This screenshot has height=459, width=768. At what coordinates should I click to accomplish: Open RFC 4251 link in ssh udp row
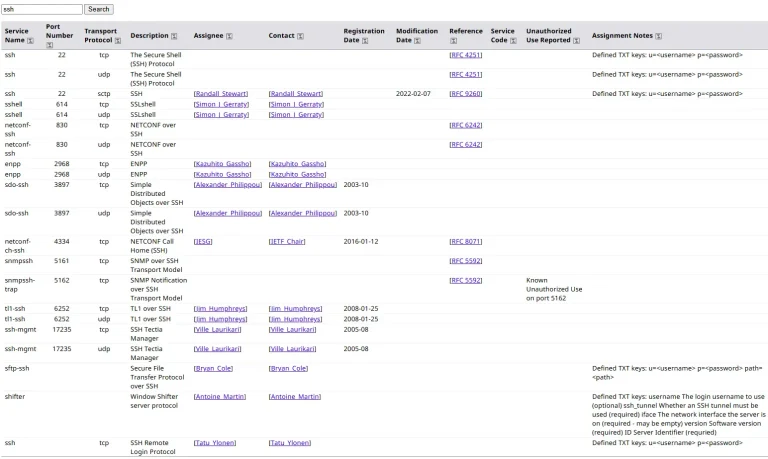pos(466,74)
